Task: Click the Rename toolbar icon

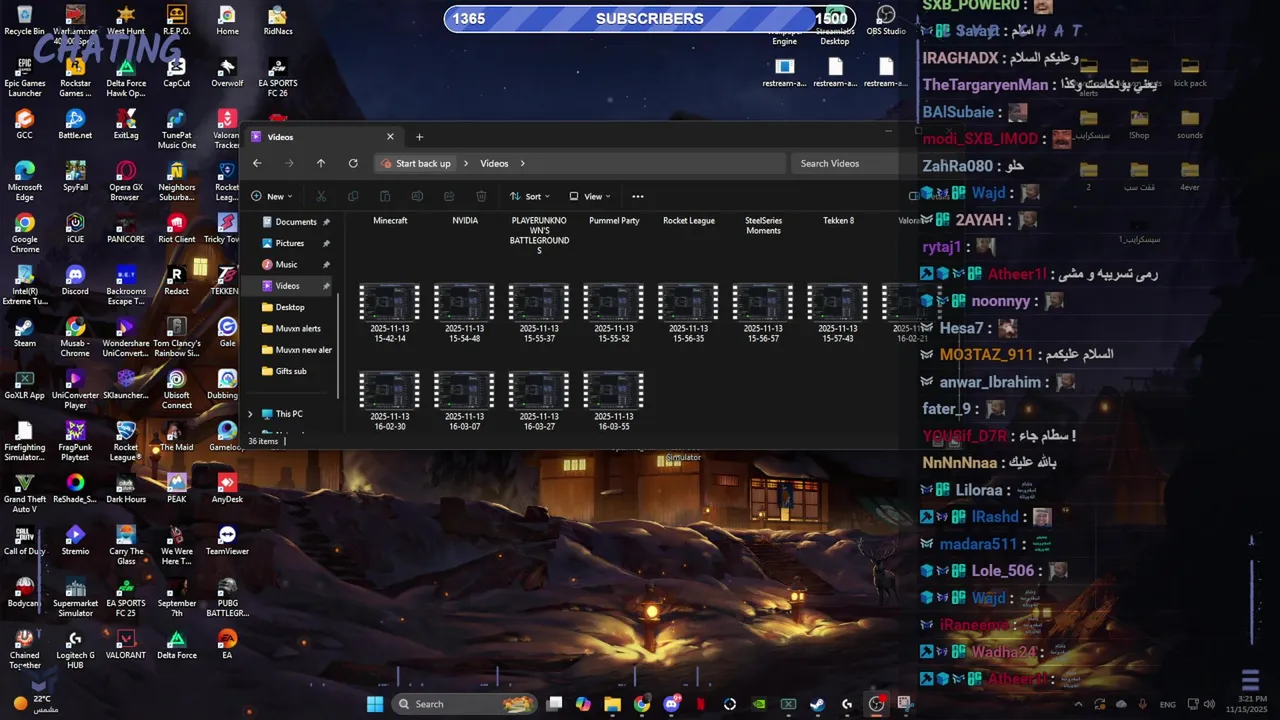Action: pyautogui.click(x=417, y=196)
